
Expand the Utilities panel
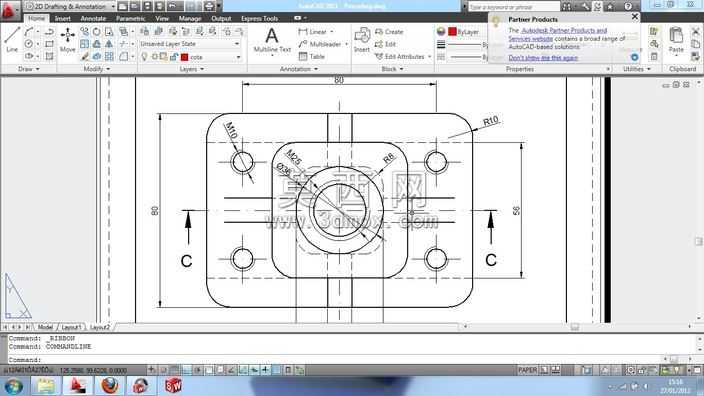637,69
